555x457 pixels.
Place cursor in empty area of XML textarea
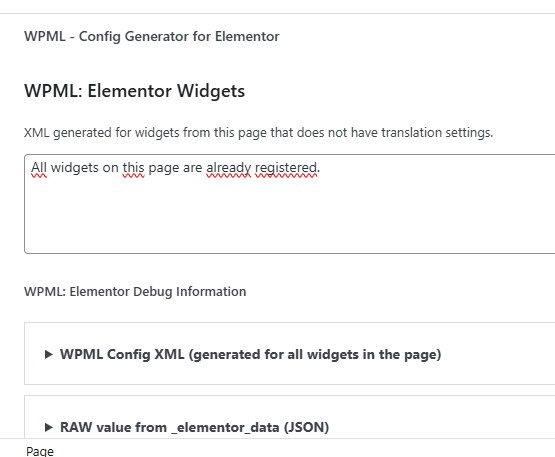tap(283, 219)
